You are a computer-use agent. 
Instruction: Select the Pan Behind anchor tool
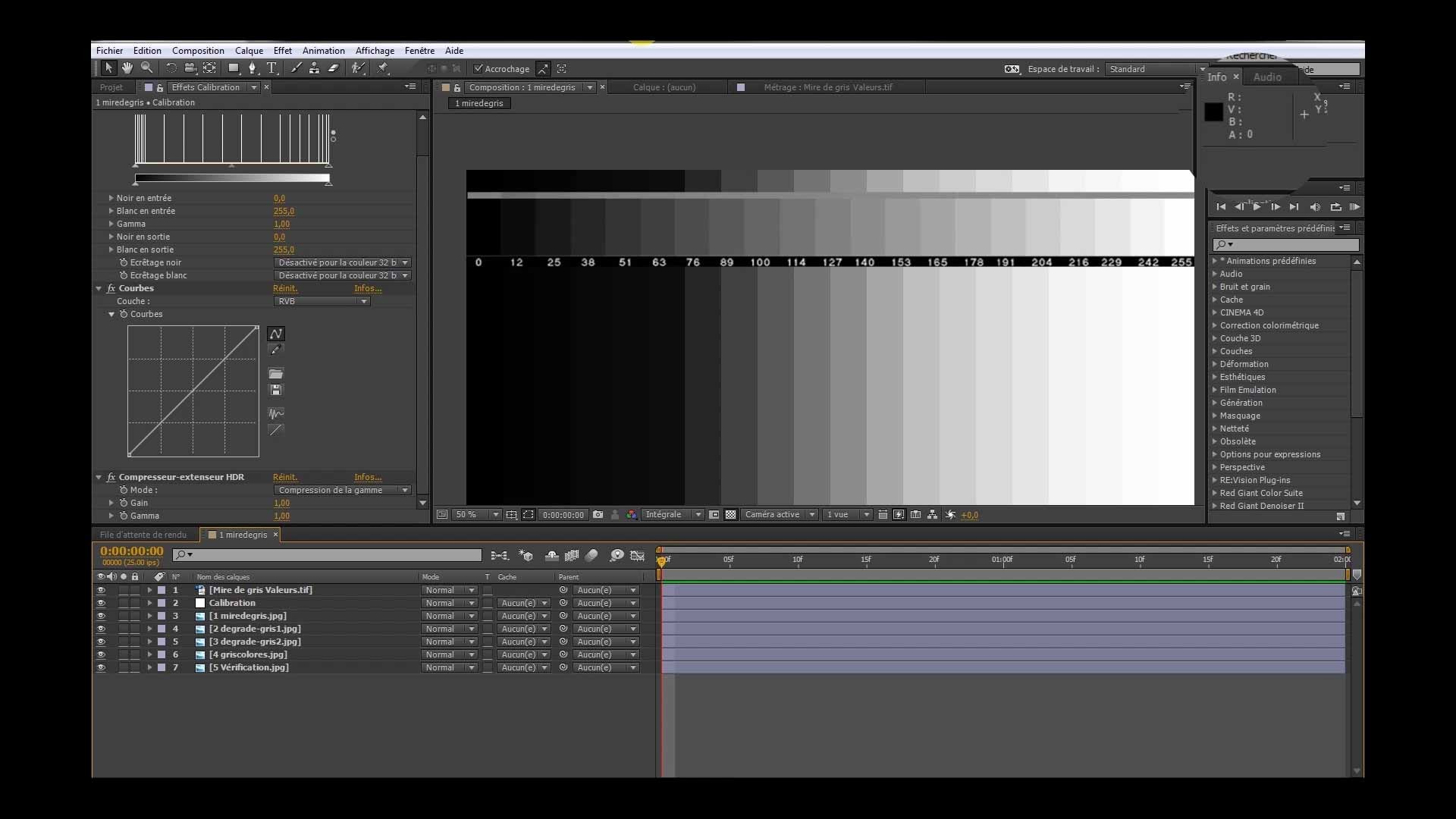tap(209, 68)
